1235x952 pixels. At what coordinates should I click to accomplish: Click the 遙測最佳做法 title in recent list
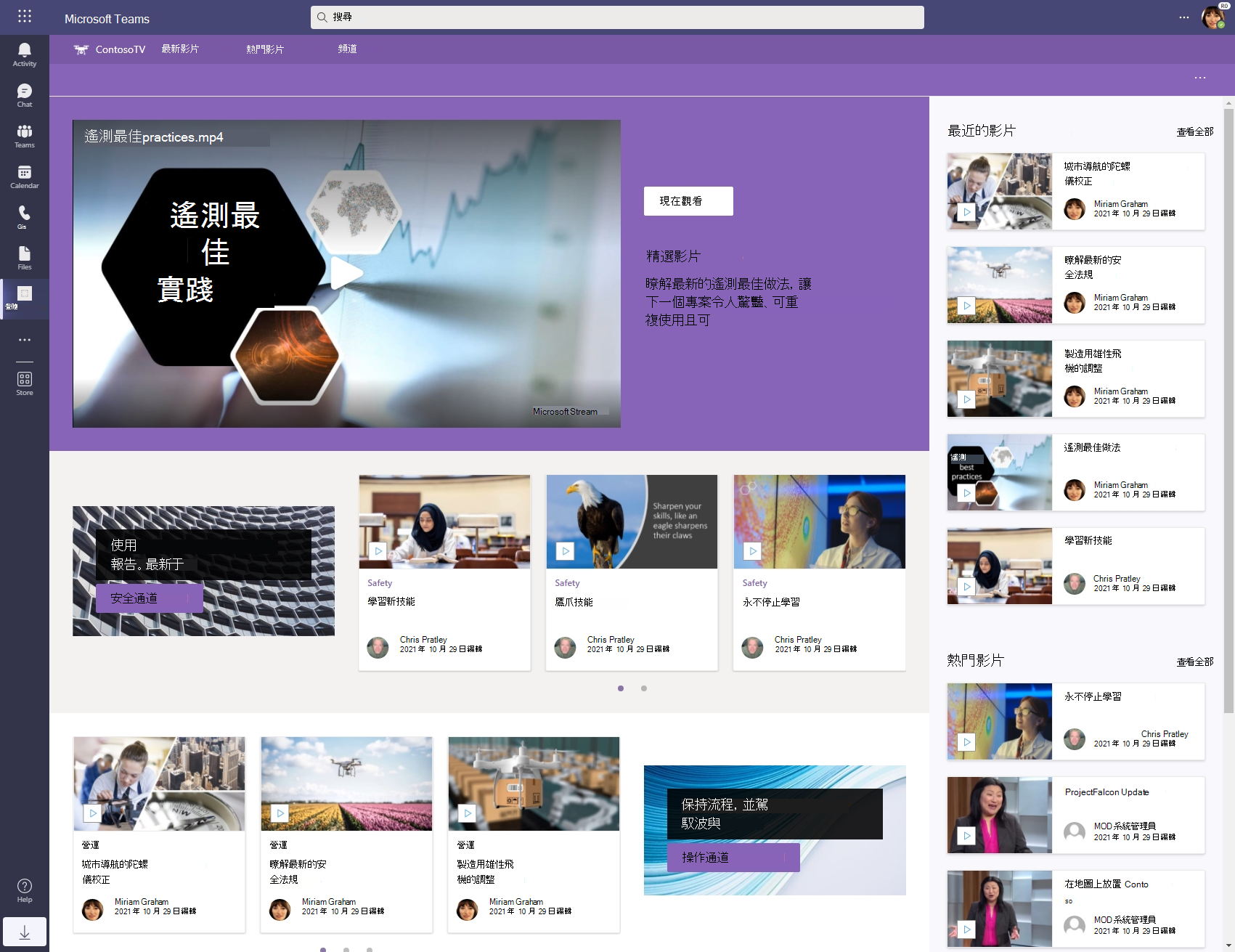(x=1093, y=447)
